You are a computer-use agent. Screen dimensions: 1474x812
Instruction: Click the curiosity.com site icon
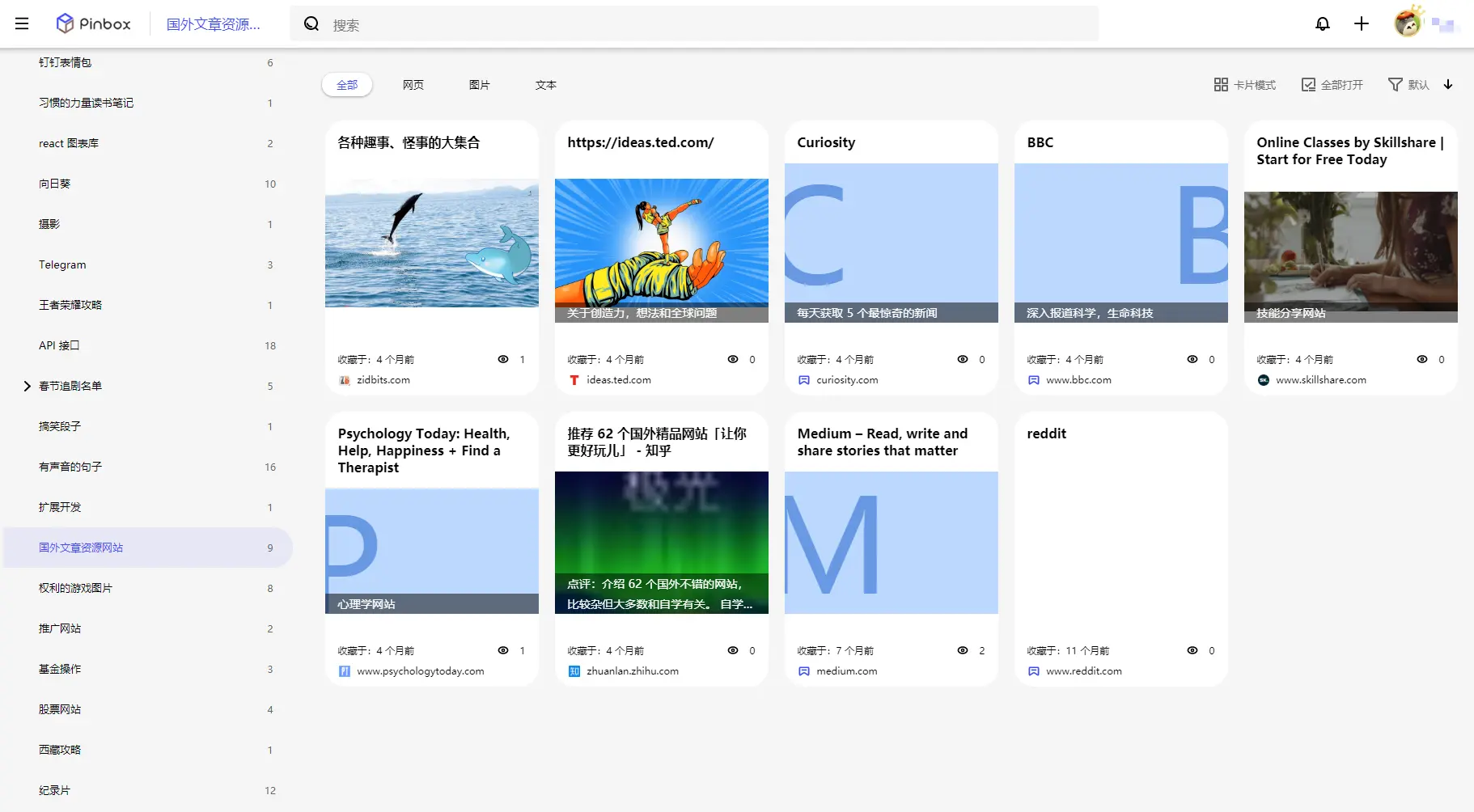pos(804,380)
